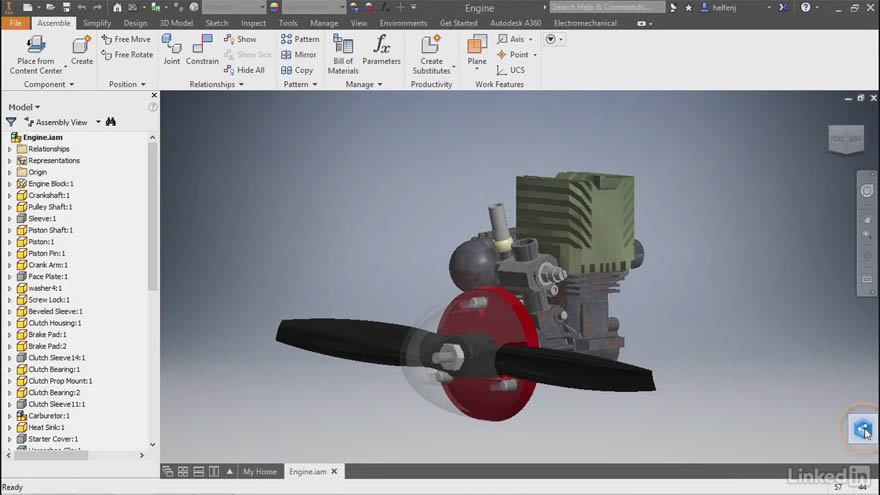Open the Component panel dropdown

pos(49,84)
